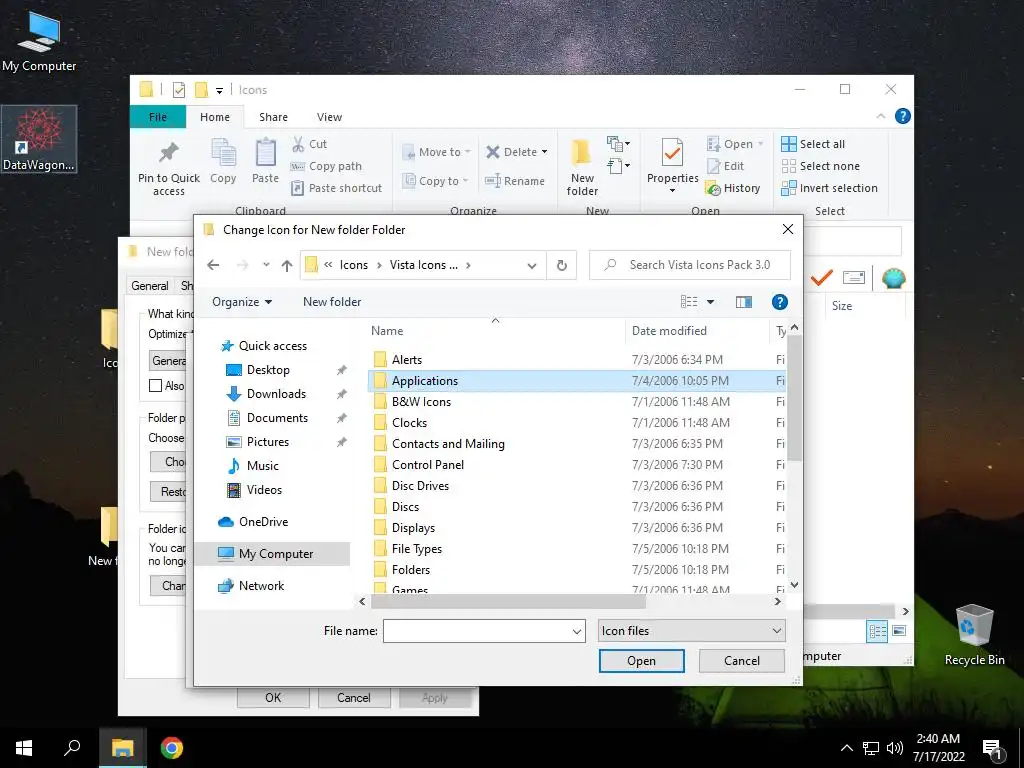Toggle the preview pane in dialog
This screenshot has height=768, width=1024.
point(744,302)
